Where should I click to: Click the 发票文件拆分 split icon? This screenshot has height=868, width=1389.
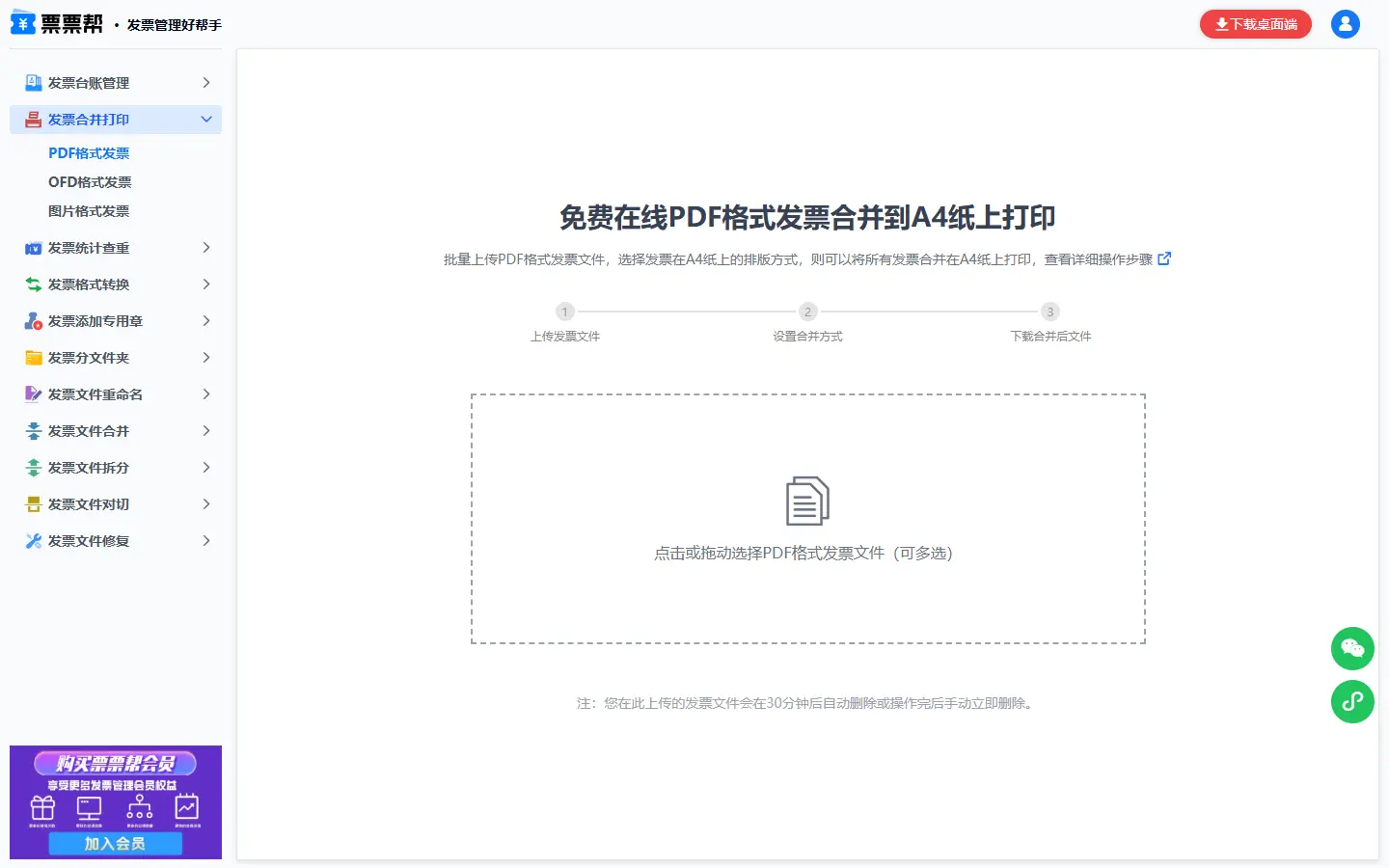(x=34, y=468)
